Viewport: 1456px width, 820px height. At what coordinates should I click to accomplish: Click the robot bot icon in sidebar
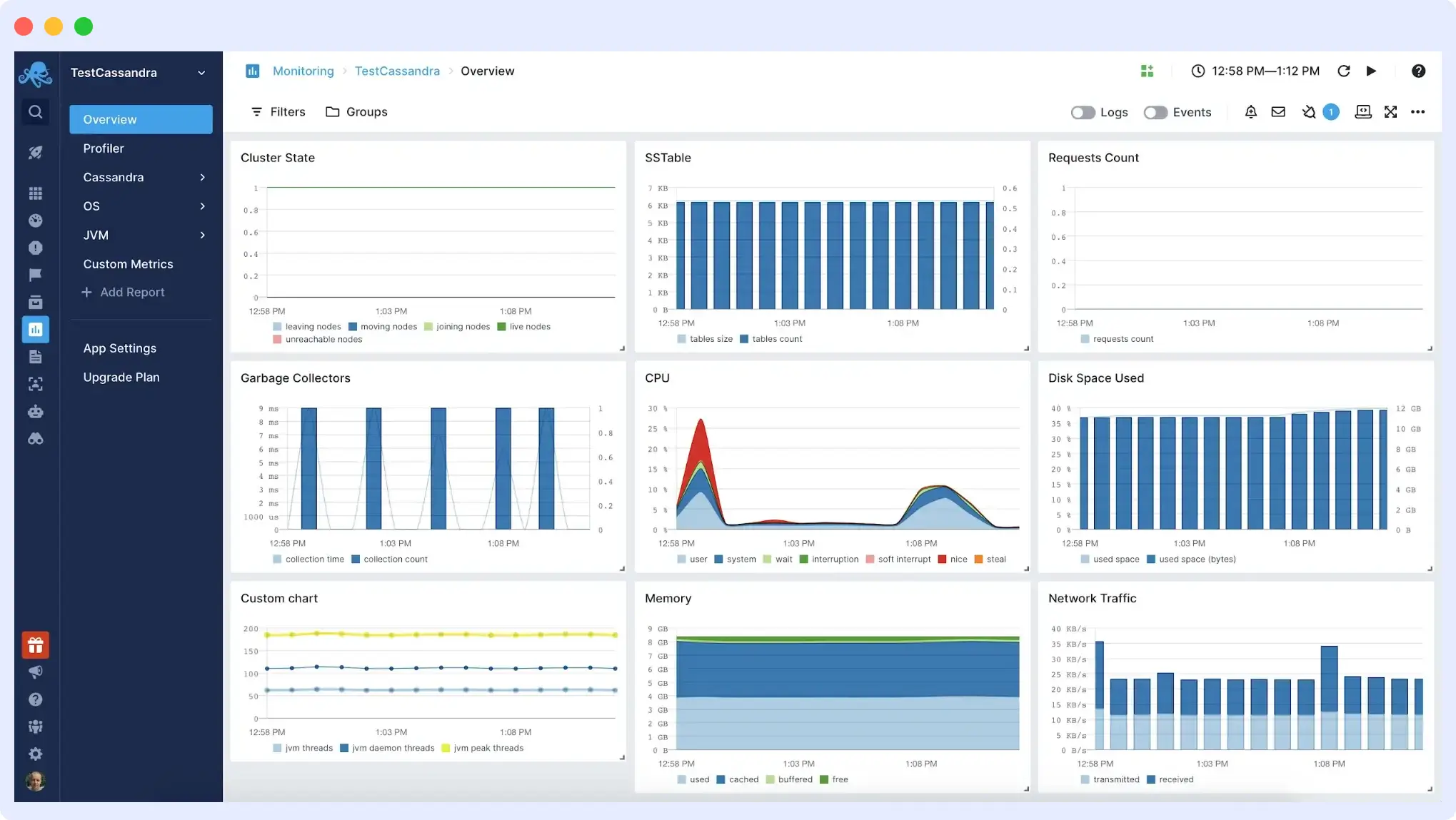(36, 412)
